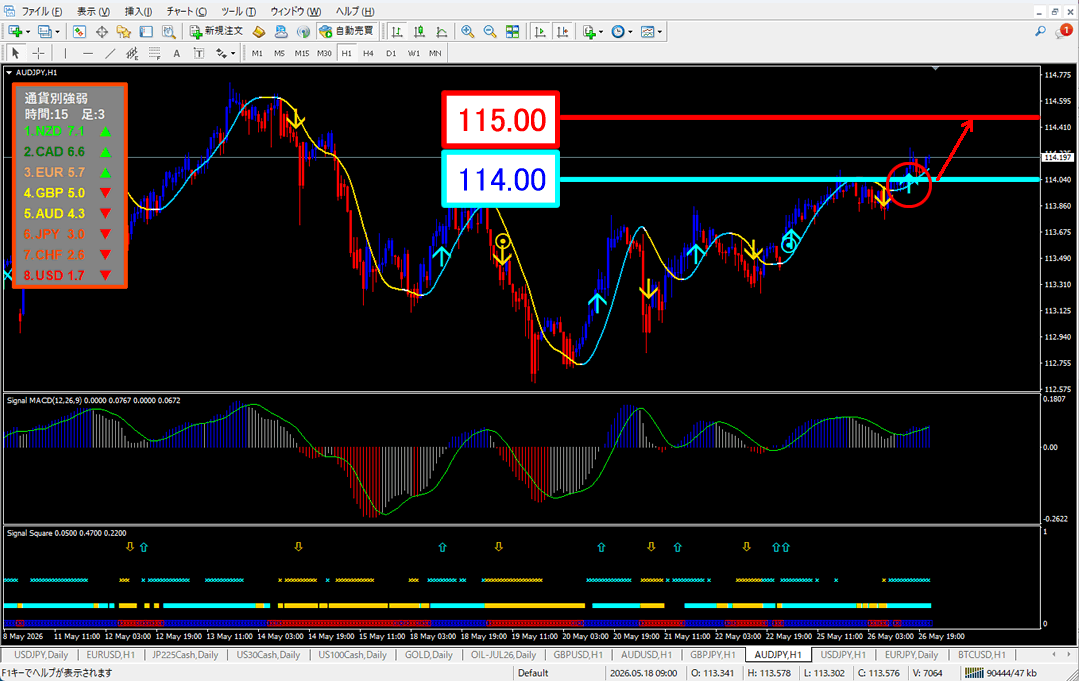Screen dimensions: 1080x681
Task: Click the red 115.00 price line
Action: tap(799, 118)
